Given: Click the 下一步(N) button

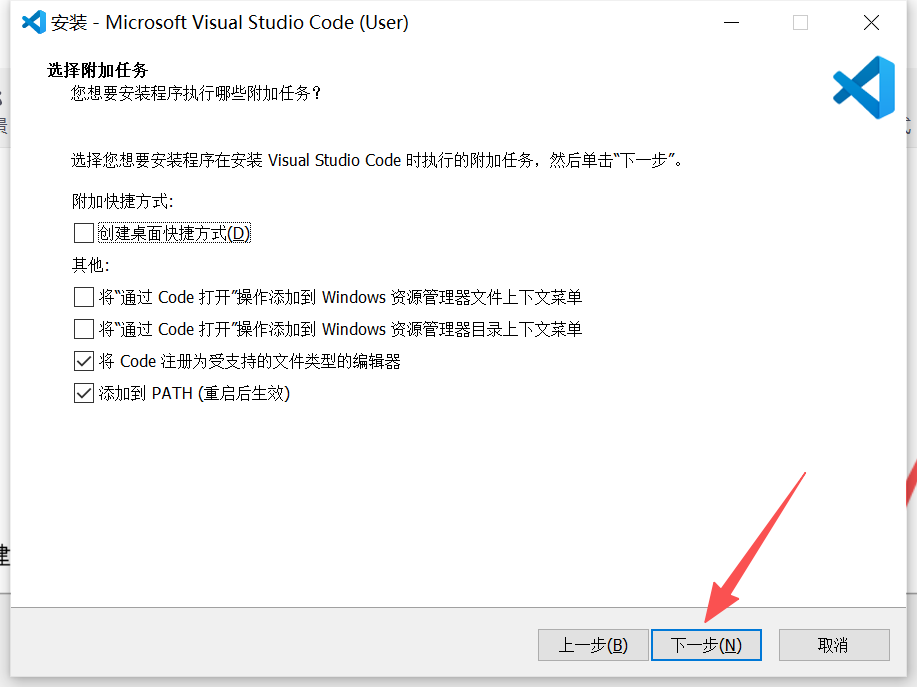Looking at the screenshot, I should tap(706, 645).
